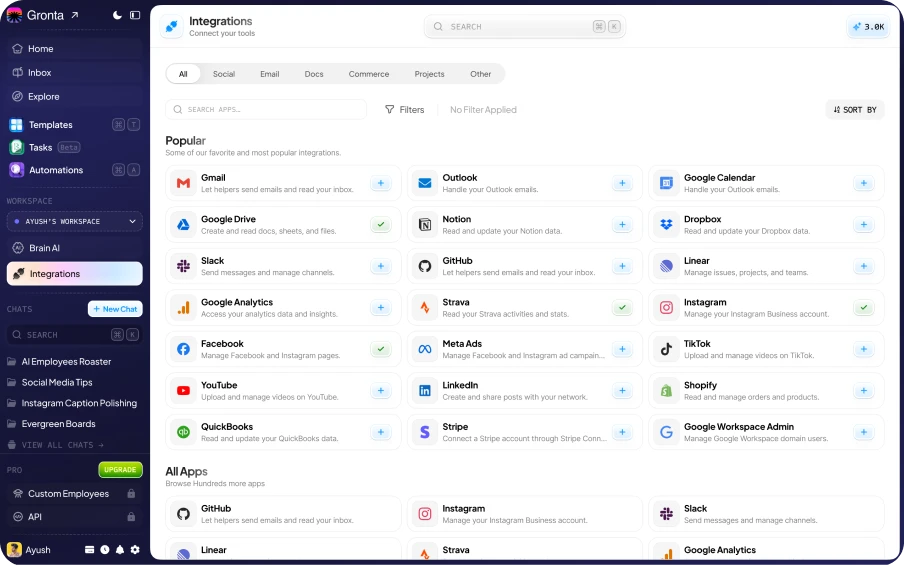
Task: Add the Google Workspace Admin integration
Action: point(864,432)
